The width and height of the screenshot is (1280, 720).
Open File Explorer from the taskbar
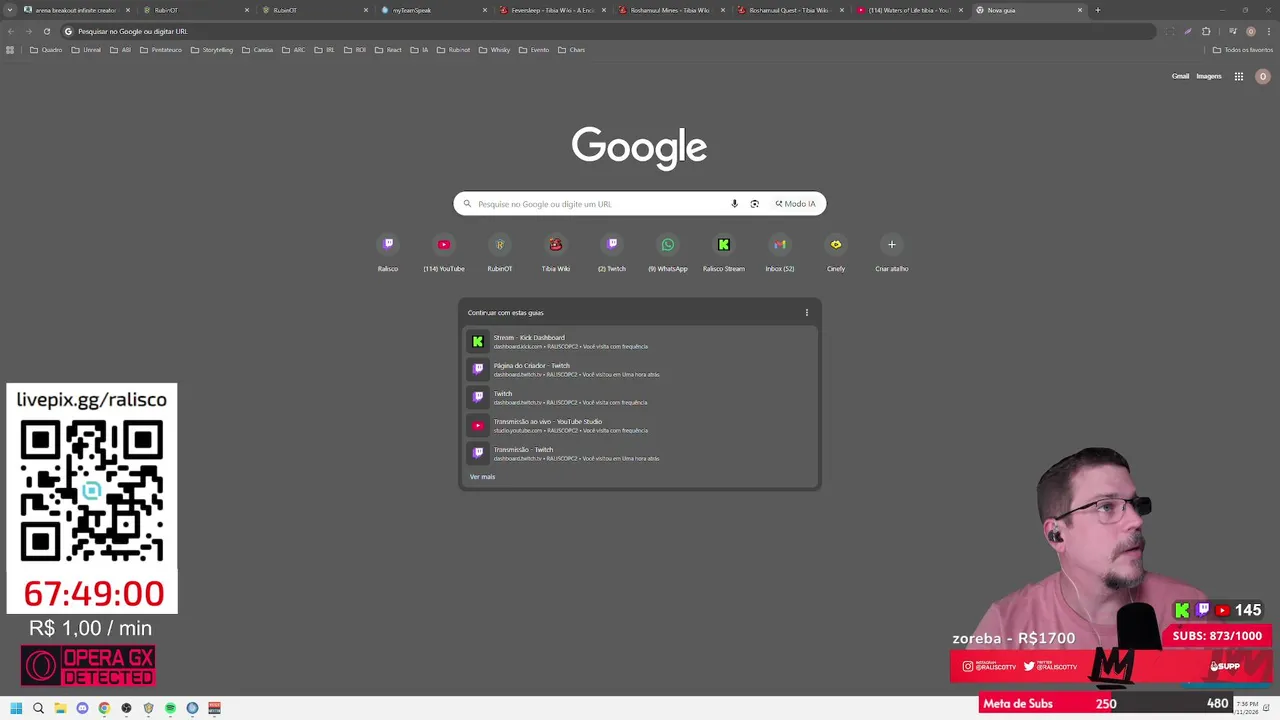tap(60, 708)
